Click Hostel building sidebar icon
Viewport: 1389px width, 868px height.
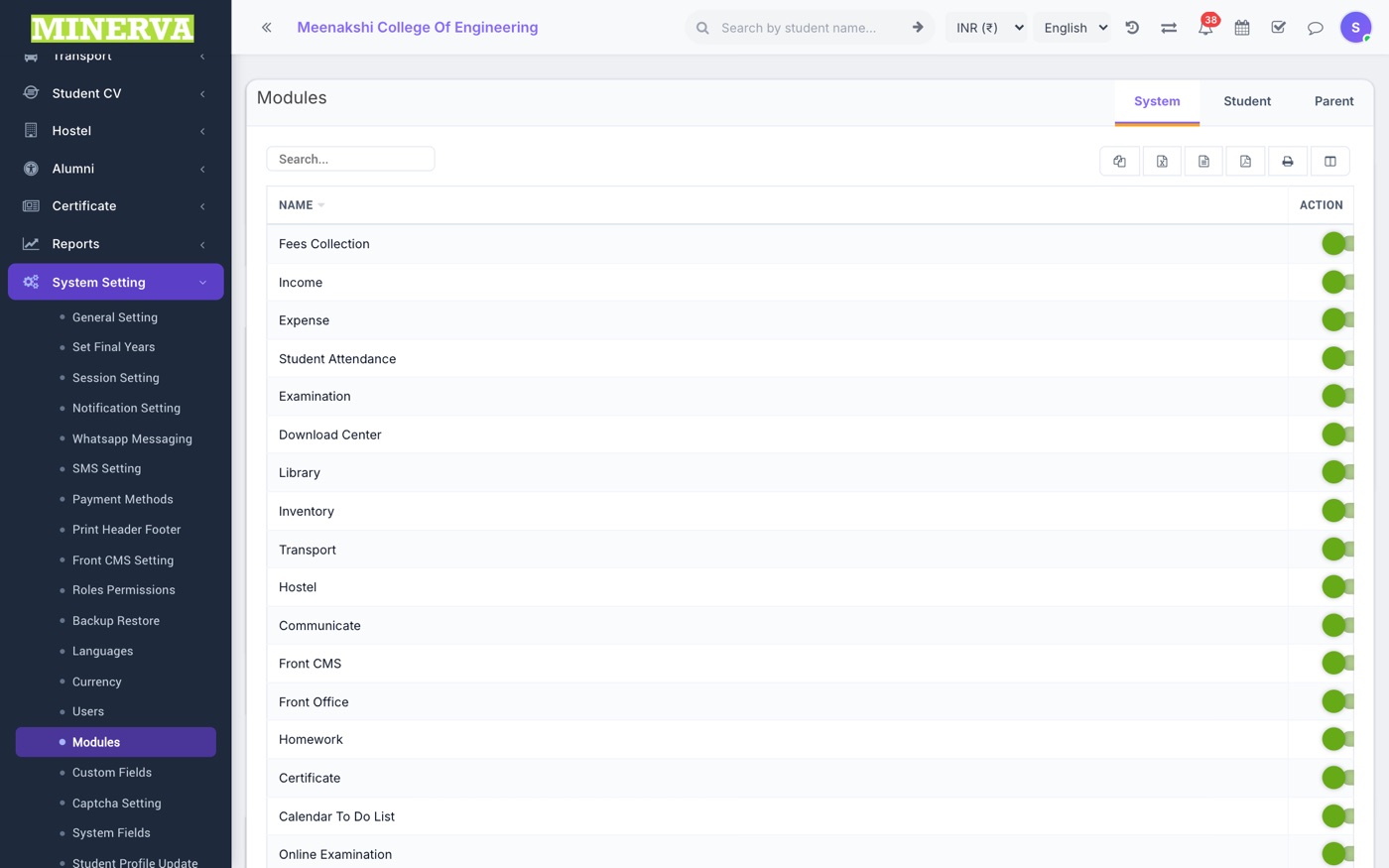click(31, 131)
